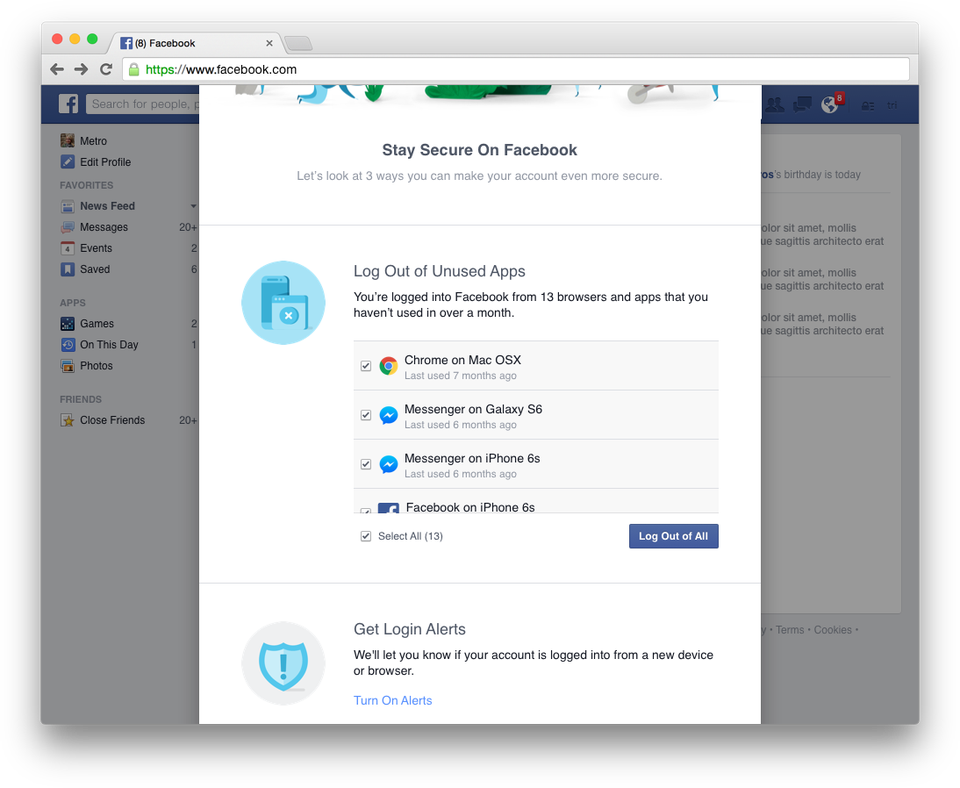Open the friend requests icon in the header
Screen dimensions: 960x788
[774, 105]
